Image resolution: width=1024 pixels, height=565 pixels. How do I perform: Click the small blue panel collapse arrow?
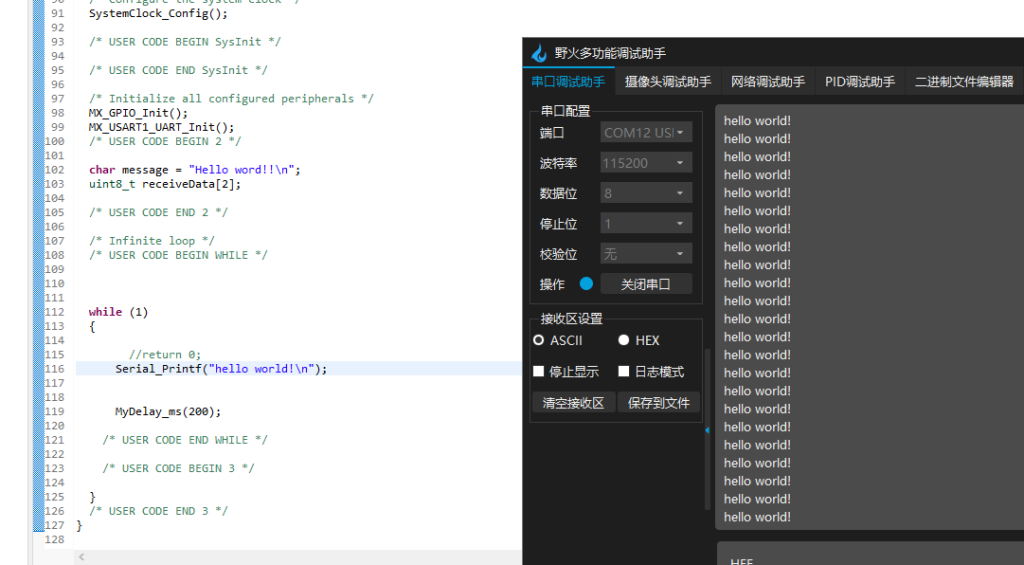click(708, 430)
